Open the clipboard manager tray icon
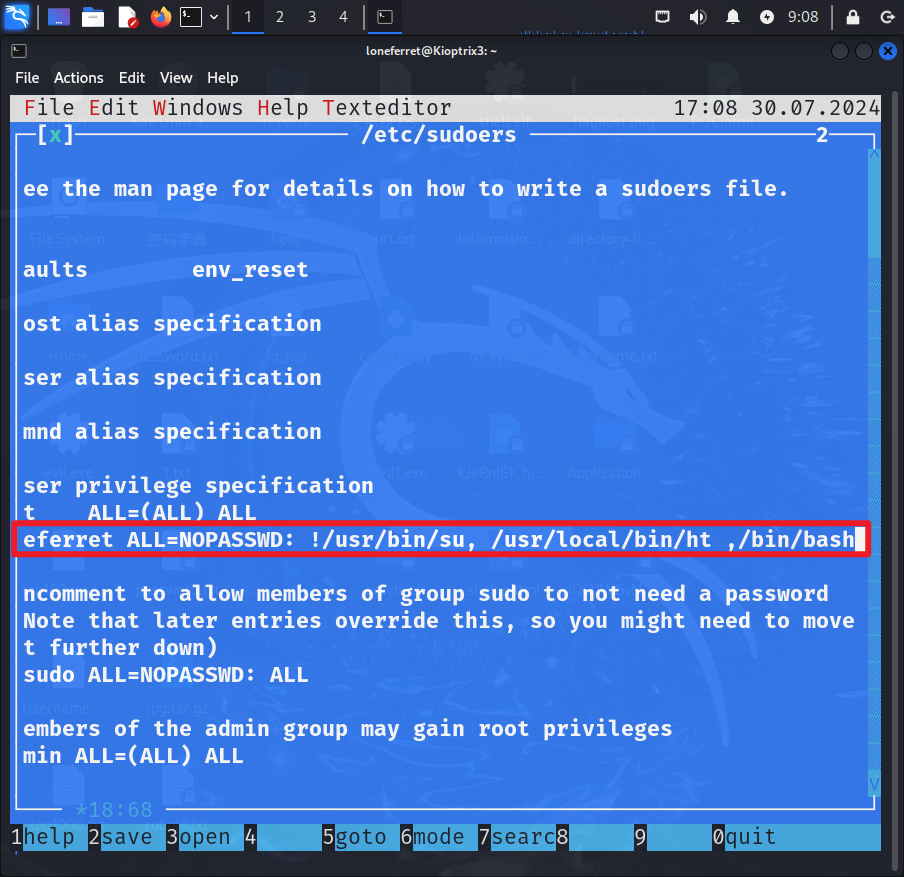 coord(664,17)
